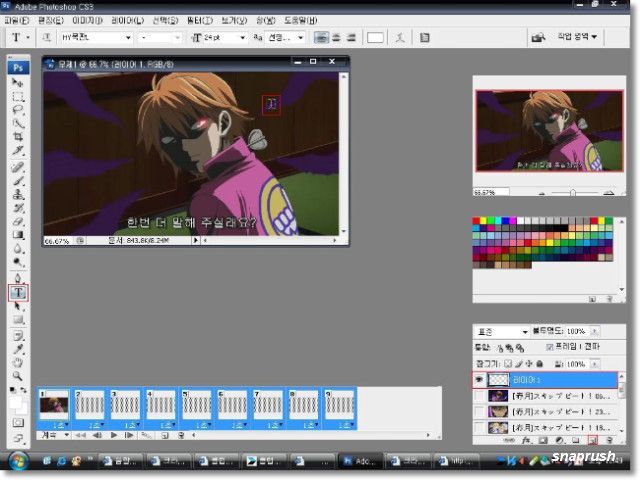
Task: Toggle text orientation in options bar
Action: point(47,38)
